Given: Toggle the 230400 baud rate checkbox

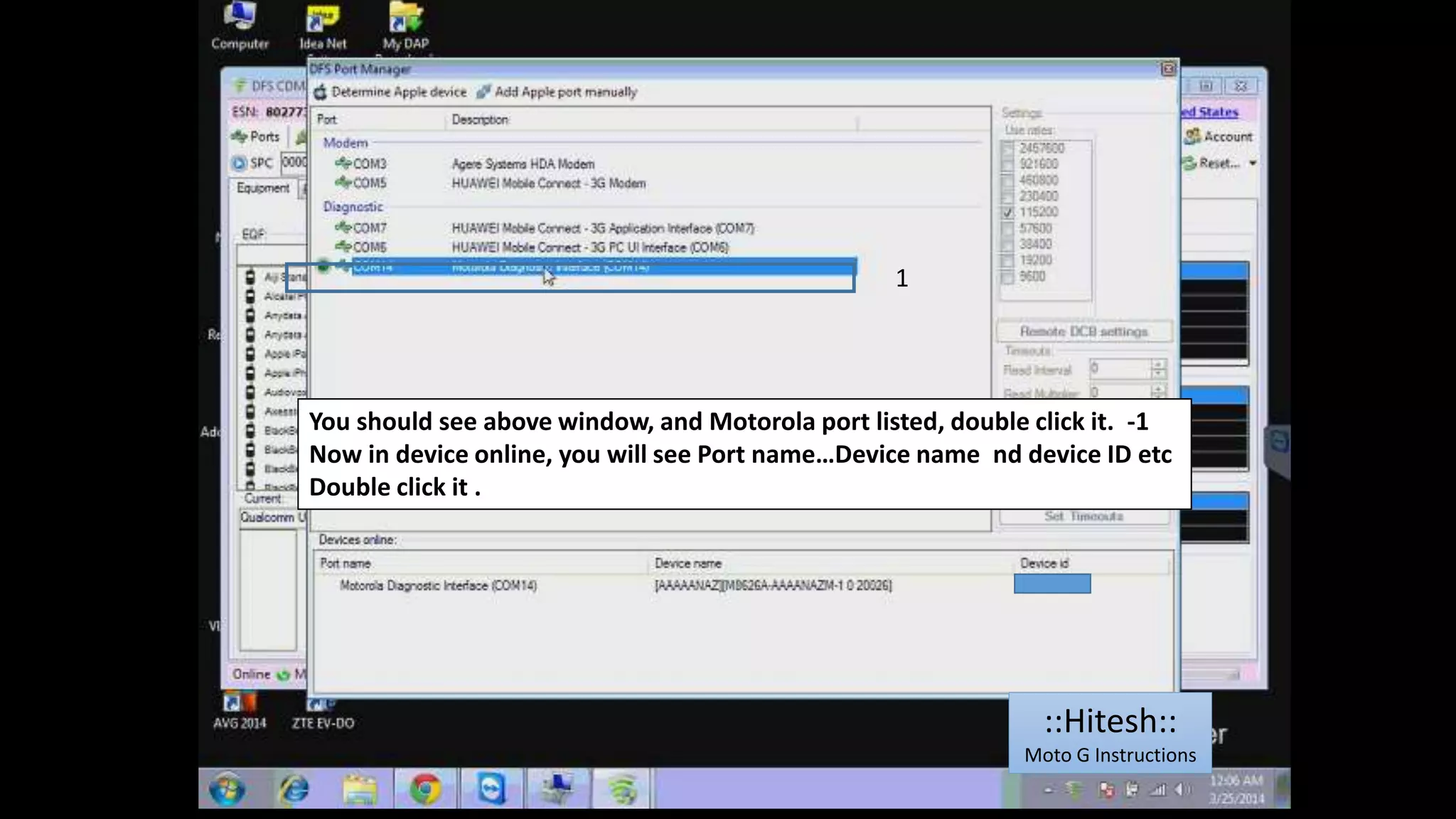Looking at the screenshot, I should [1007, 196].
